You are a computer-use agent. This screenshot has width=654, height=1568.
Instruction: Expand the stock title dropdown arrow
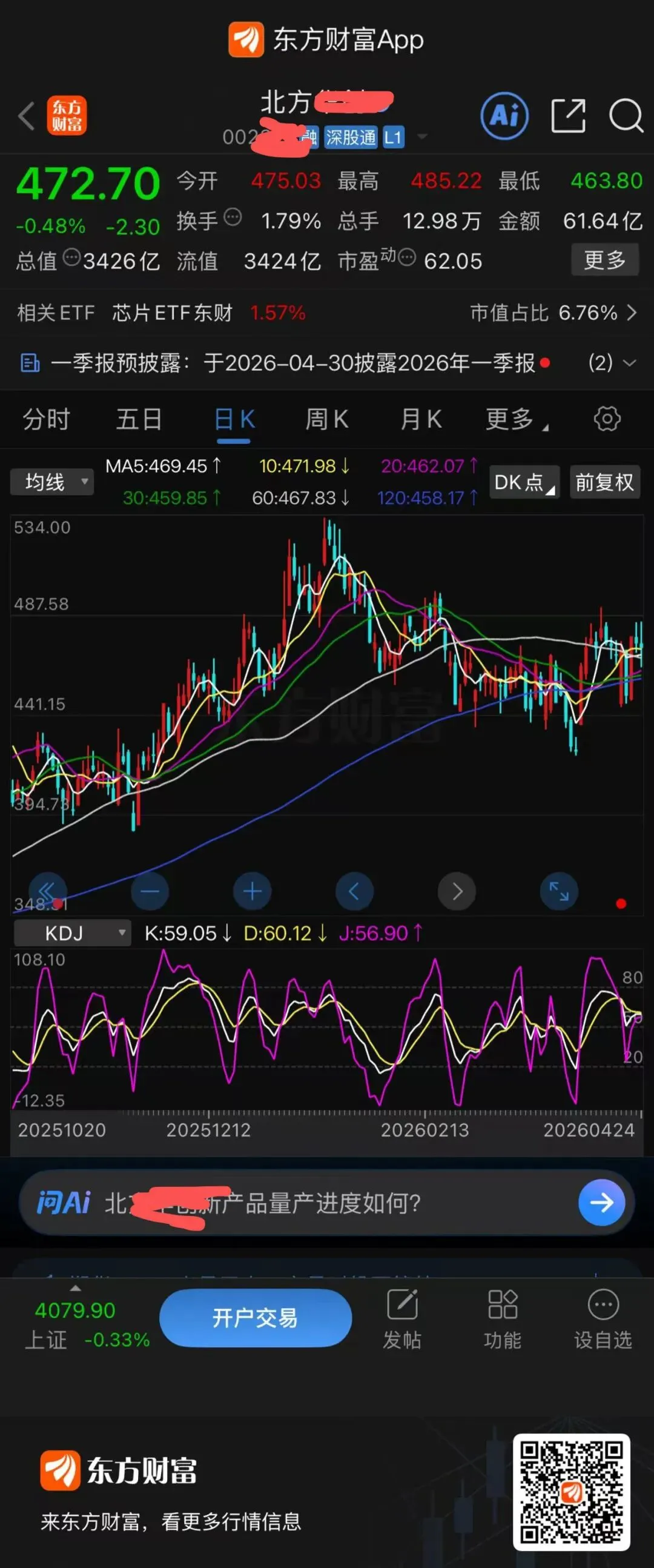(421, 136)
